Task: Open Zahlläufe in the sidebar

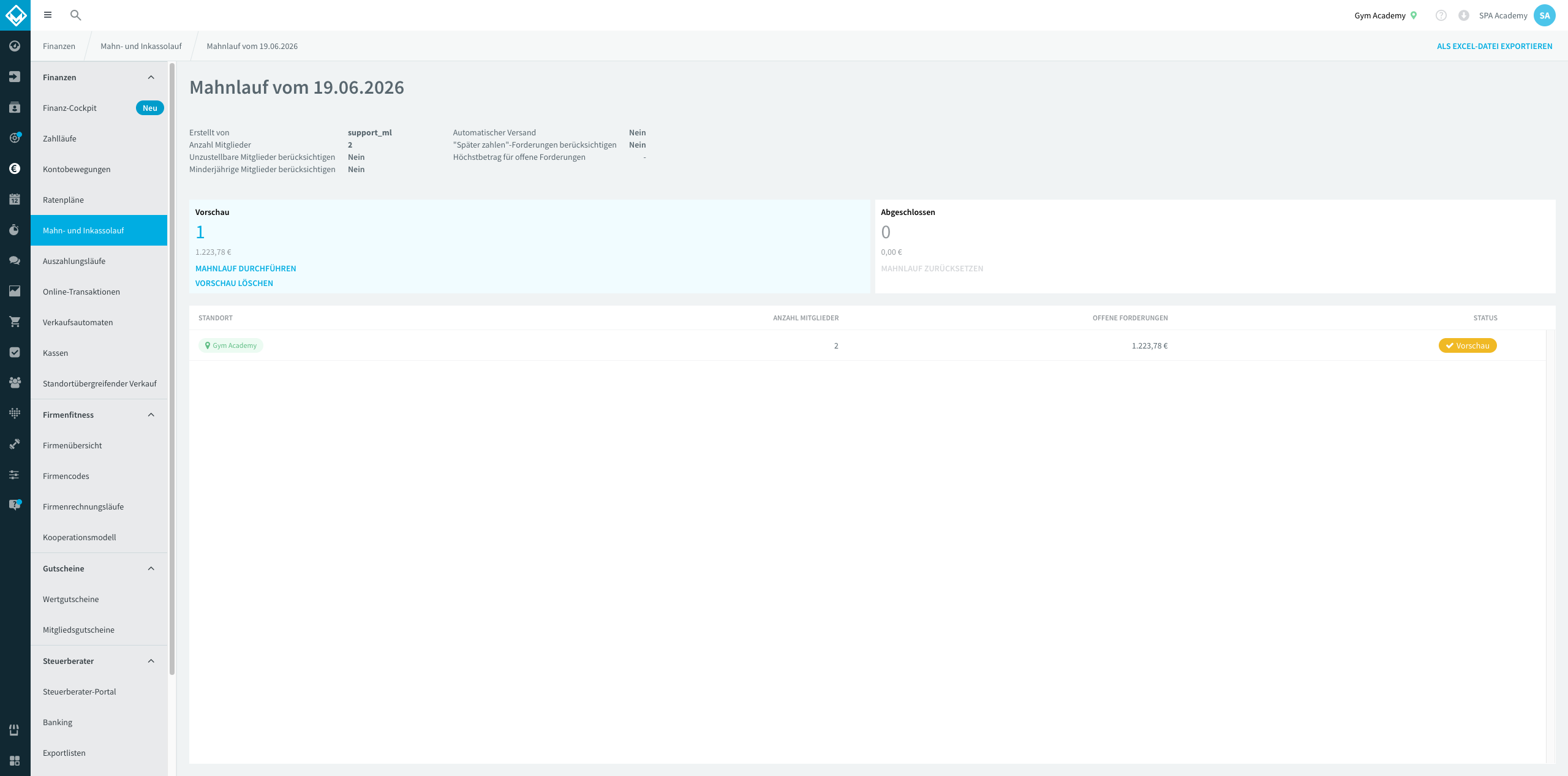Action: [x=99, y=138]
